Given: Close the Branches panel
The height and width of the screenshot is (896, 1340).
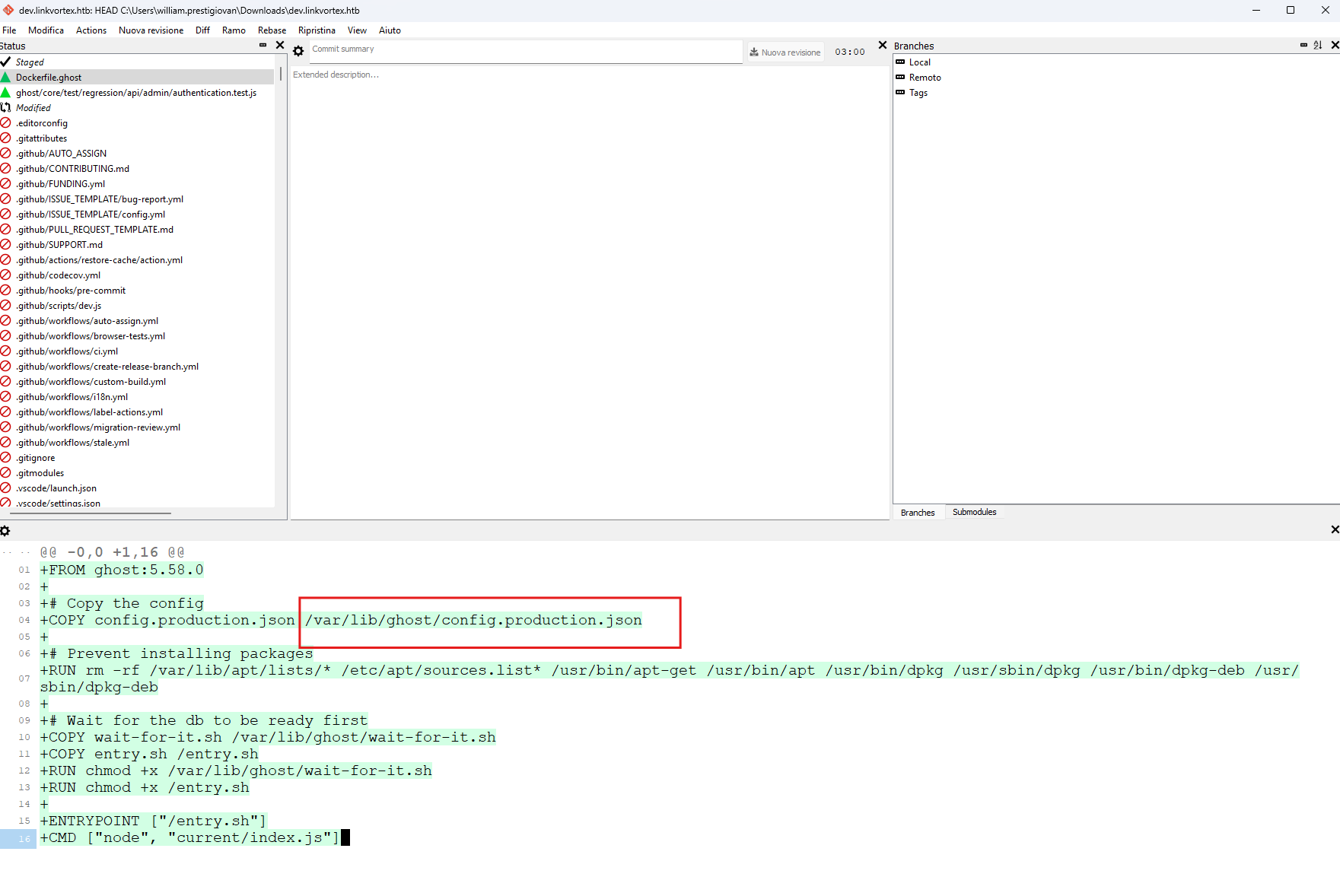Looking at the screenshot, I should [1335, 46].
